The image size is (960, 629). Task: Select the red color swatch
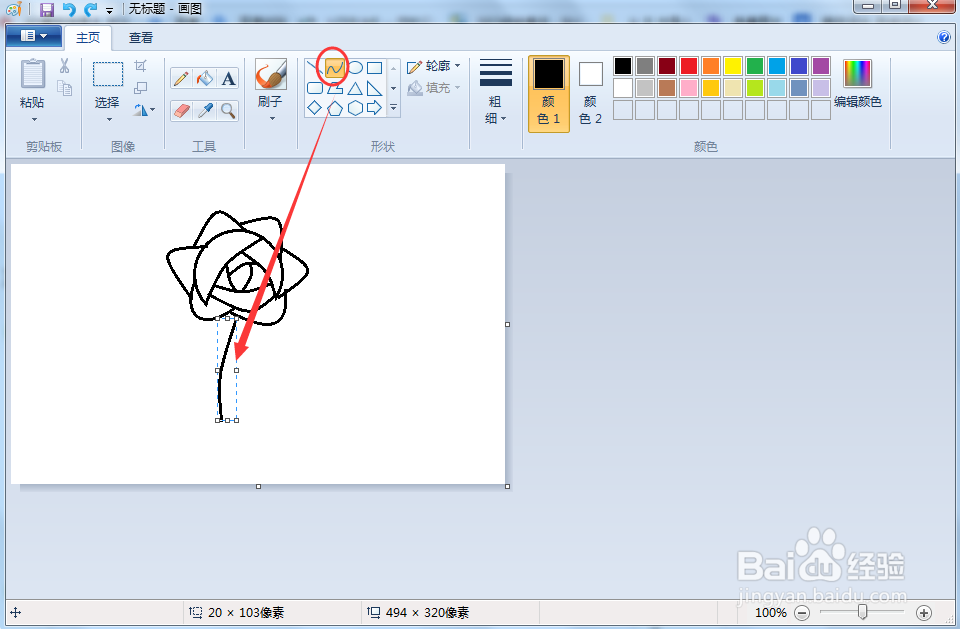coord(689,67)
